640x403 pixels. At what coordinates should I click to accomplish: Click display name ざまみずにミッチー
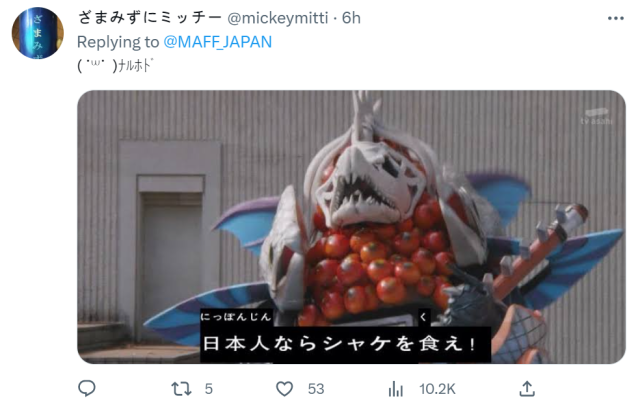[149, 18]
